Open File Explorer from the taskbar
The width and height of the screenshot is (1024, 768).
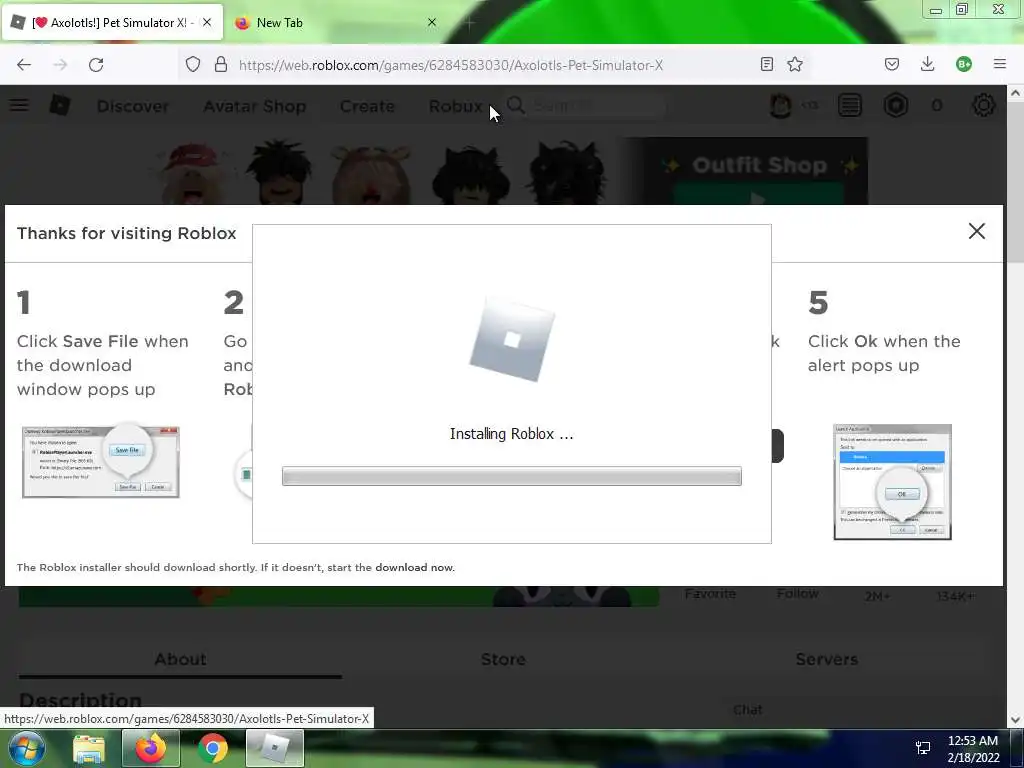tap(89, 748)
